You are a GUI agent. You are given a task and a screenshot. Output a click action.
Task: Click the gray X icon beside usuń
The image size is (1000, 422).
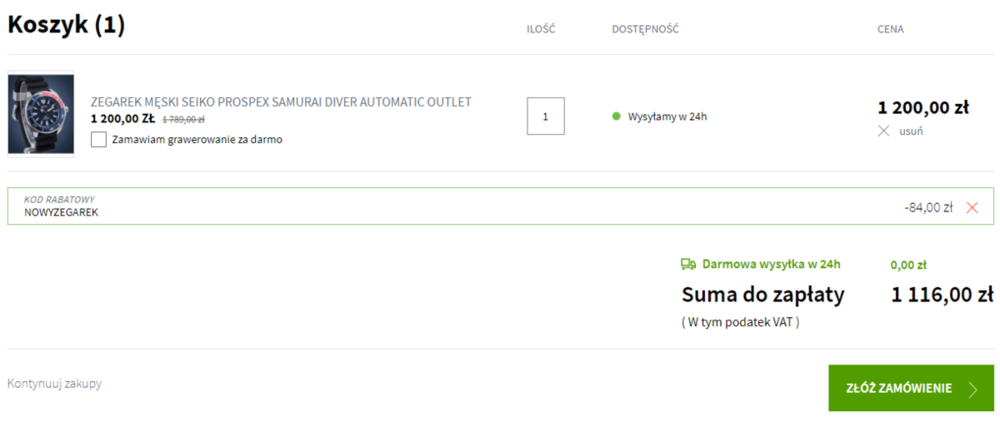tap(883, 131)
